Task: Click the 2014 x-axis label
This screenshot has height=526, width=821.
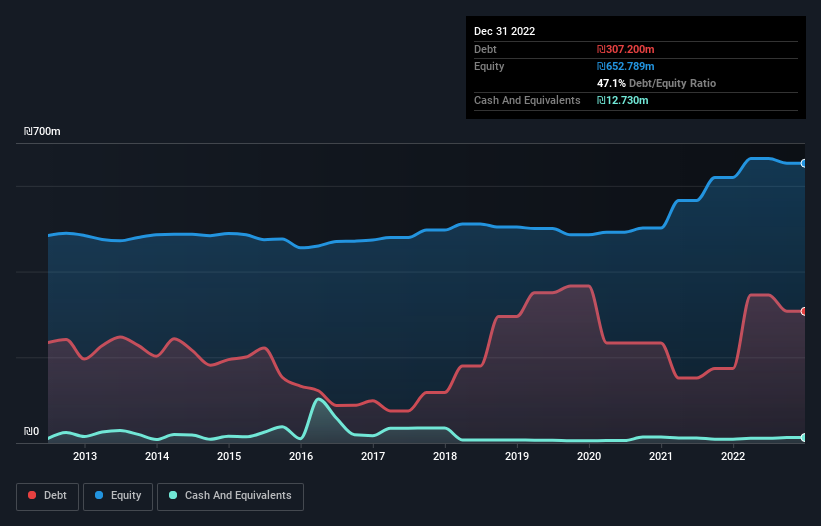Action: click(x=157, y=456)
